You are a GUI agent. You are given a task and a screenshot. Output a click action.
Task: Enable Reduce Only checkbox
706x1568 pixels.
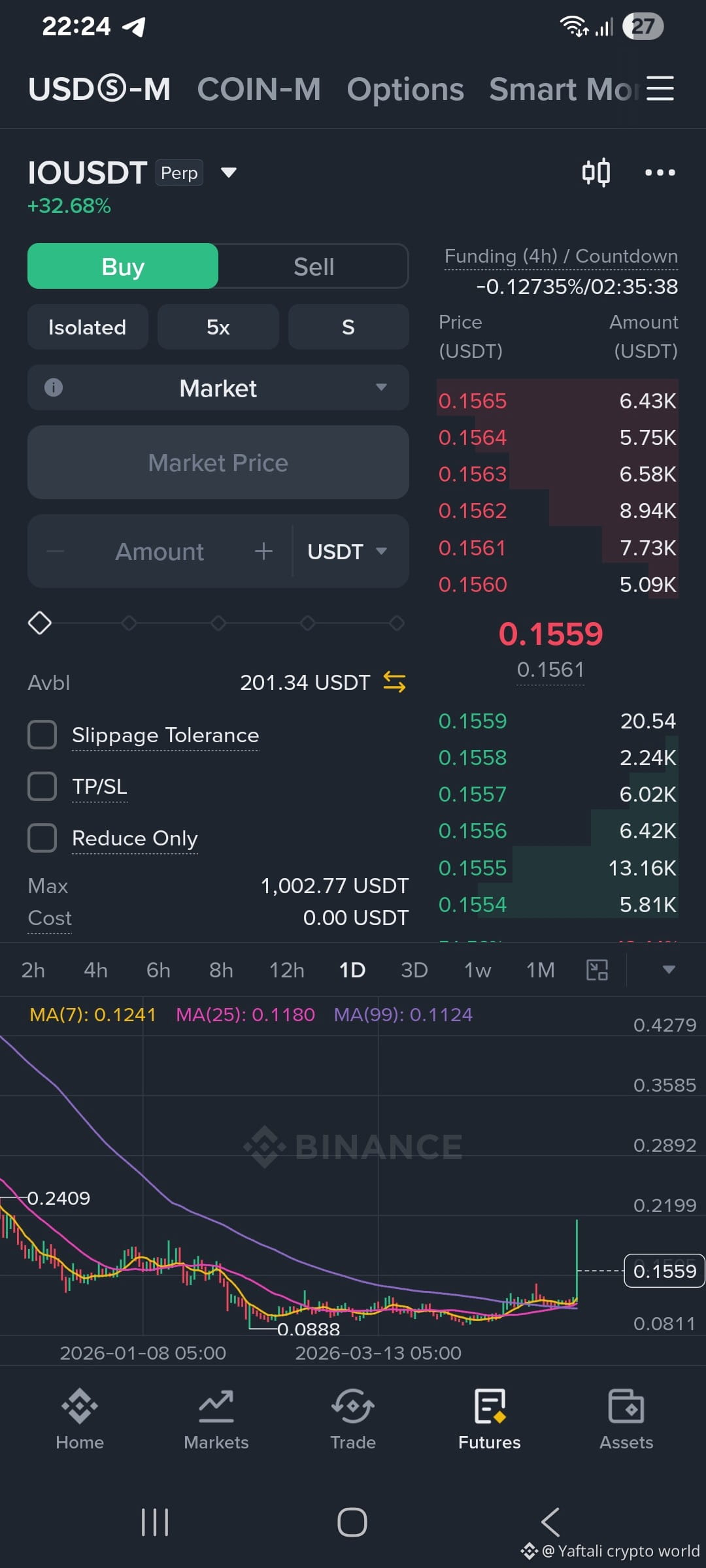[x=42, y=838]
